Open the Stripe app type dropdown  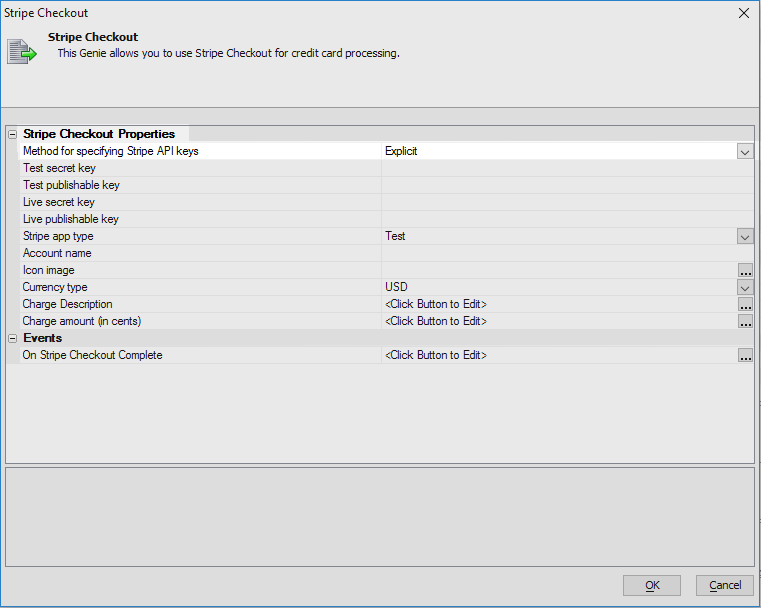[745, 236]
